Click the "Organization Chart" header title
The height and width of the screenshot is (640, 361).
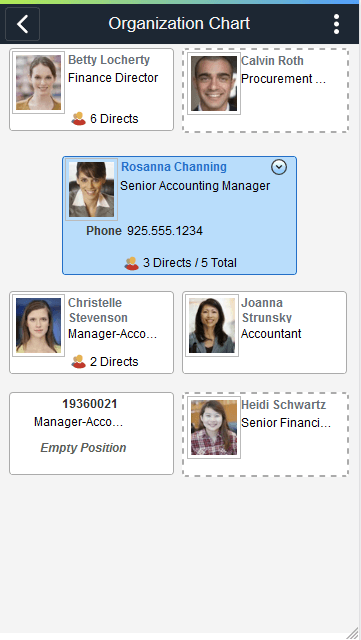click(179, 23)
